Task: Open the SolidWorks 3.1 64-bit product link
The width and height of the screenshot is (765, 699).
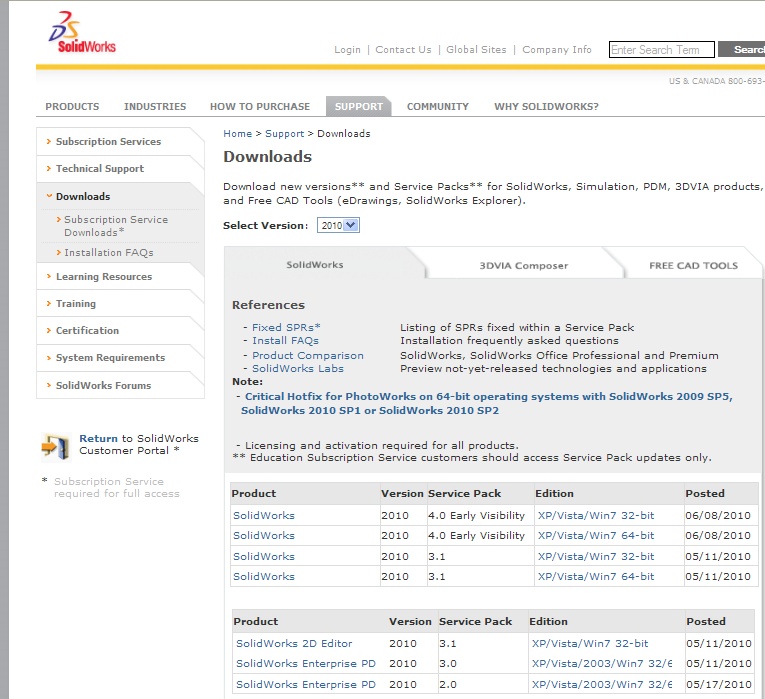Action: [x=264, y=577]
